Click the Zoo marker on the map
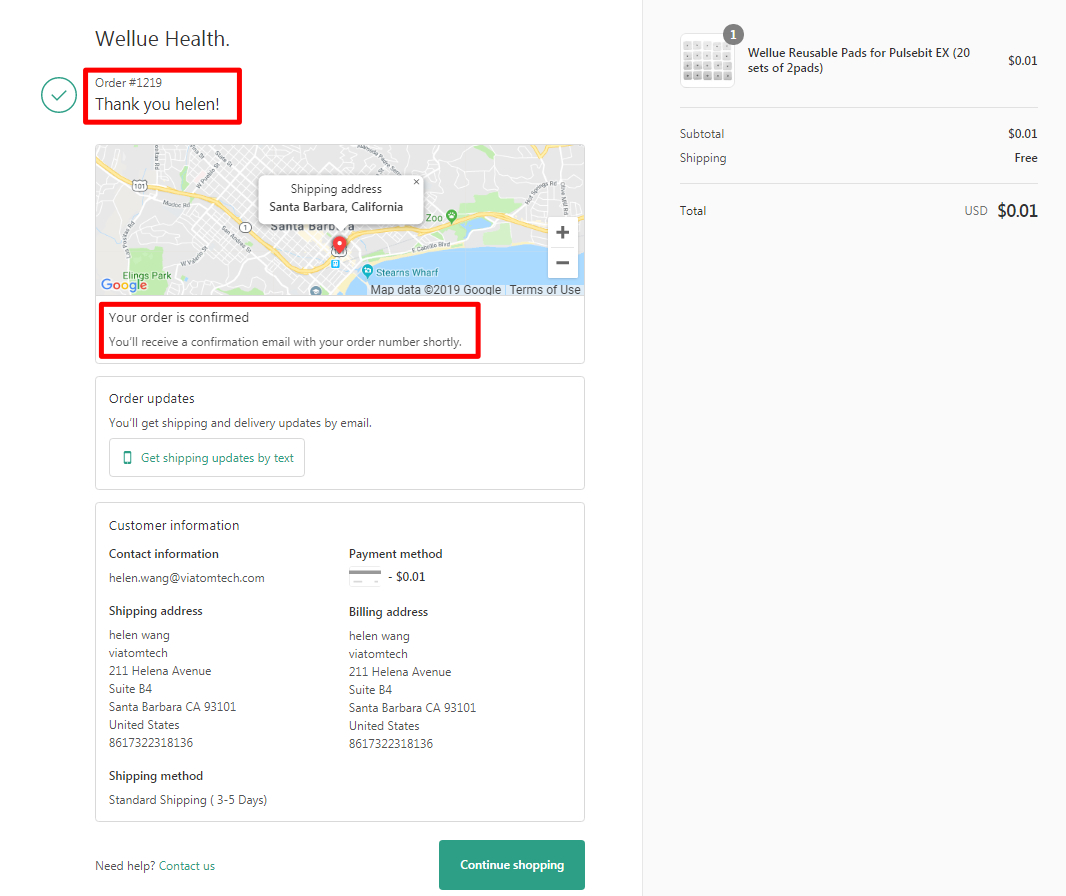The width and height of the screenshot is (1066, 896). [451, 217]
